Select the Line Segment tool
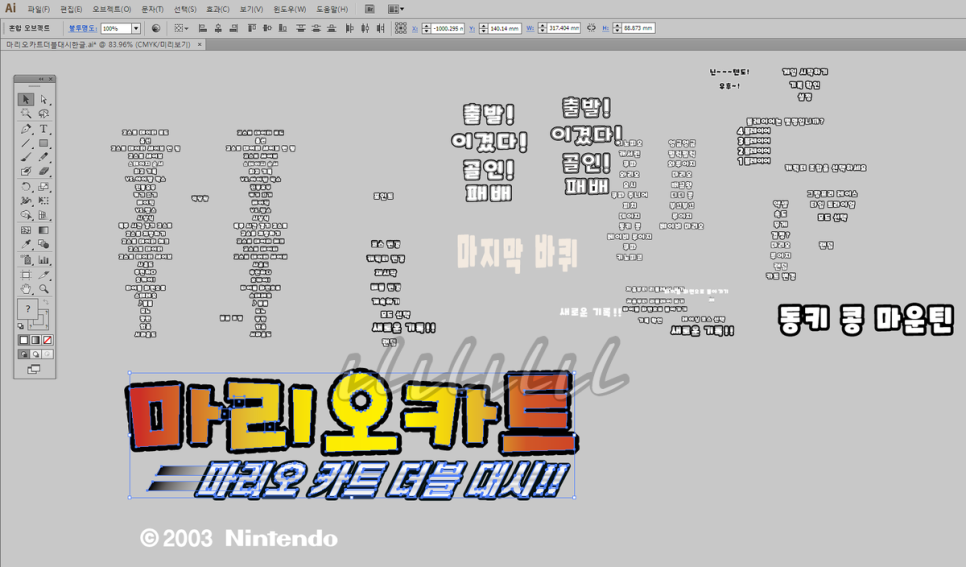966x567 pixels. 26,143
